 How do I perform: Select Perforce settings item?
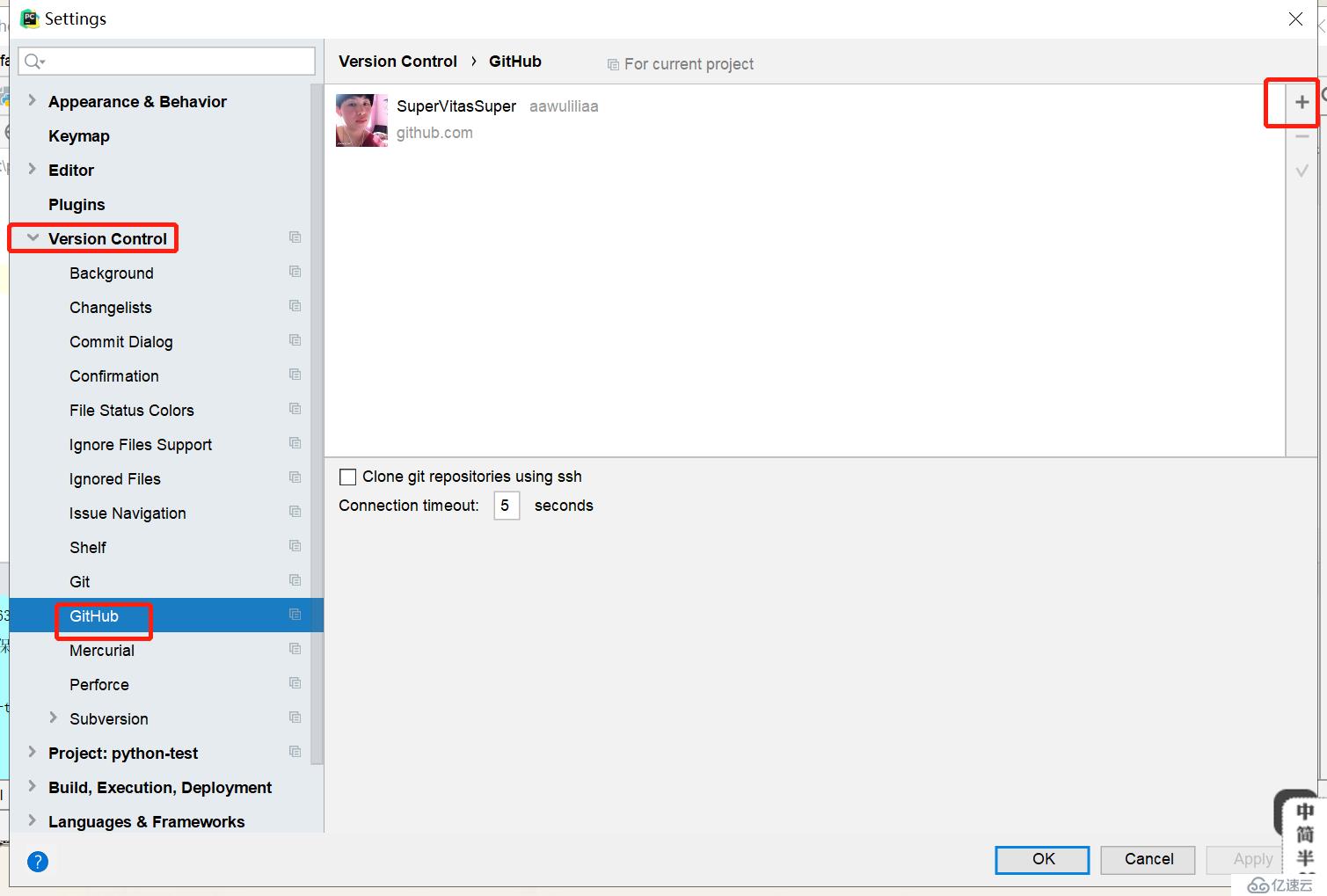[99, 685]
